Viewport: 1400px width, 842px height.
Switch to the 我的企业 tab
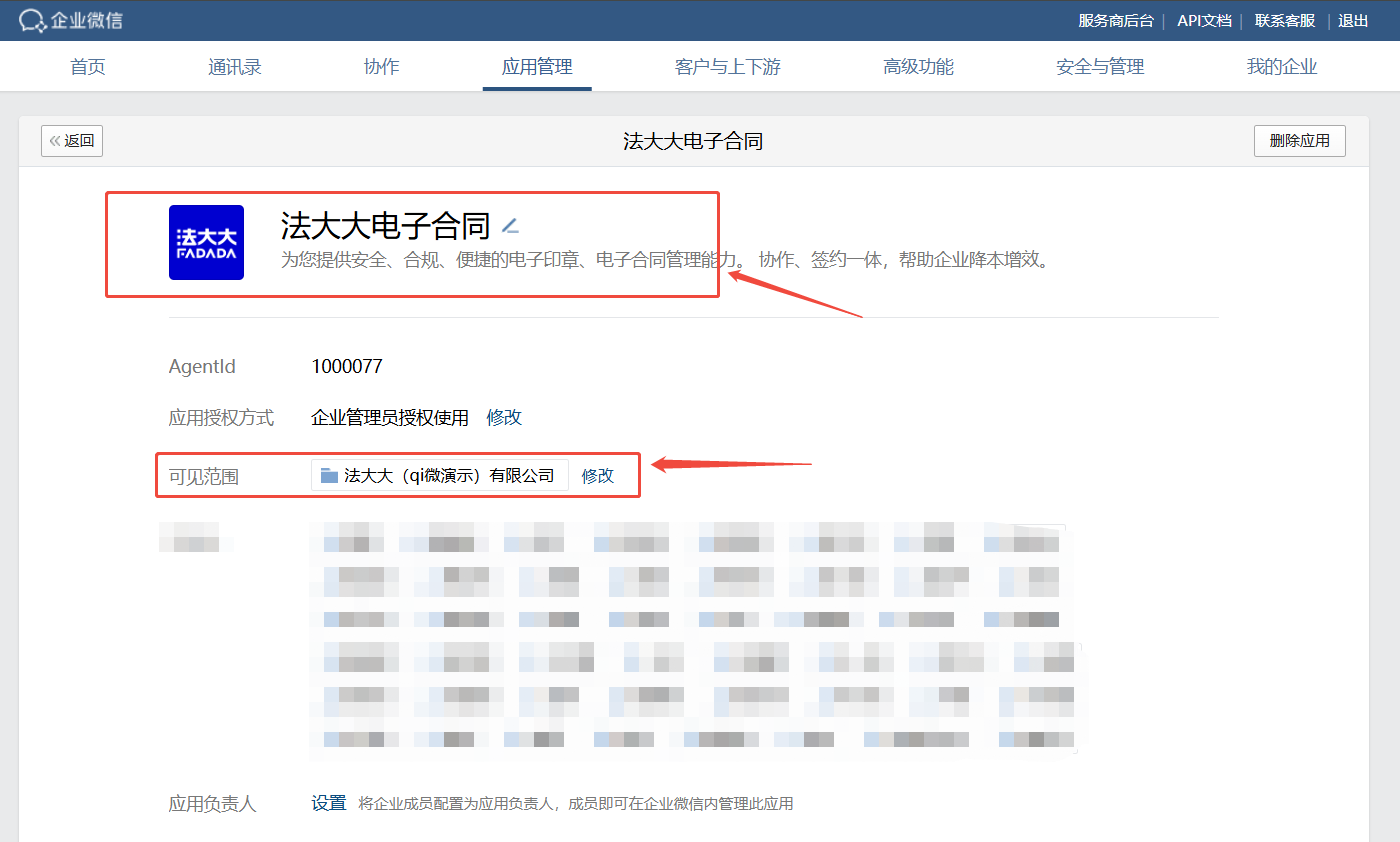pos(1282,67)
